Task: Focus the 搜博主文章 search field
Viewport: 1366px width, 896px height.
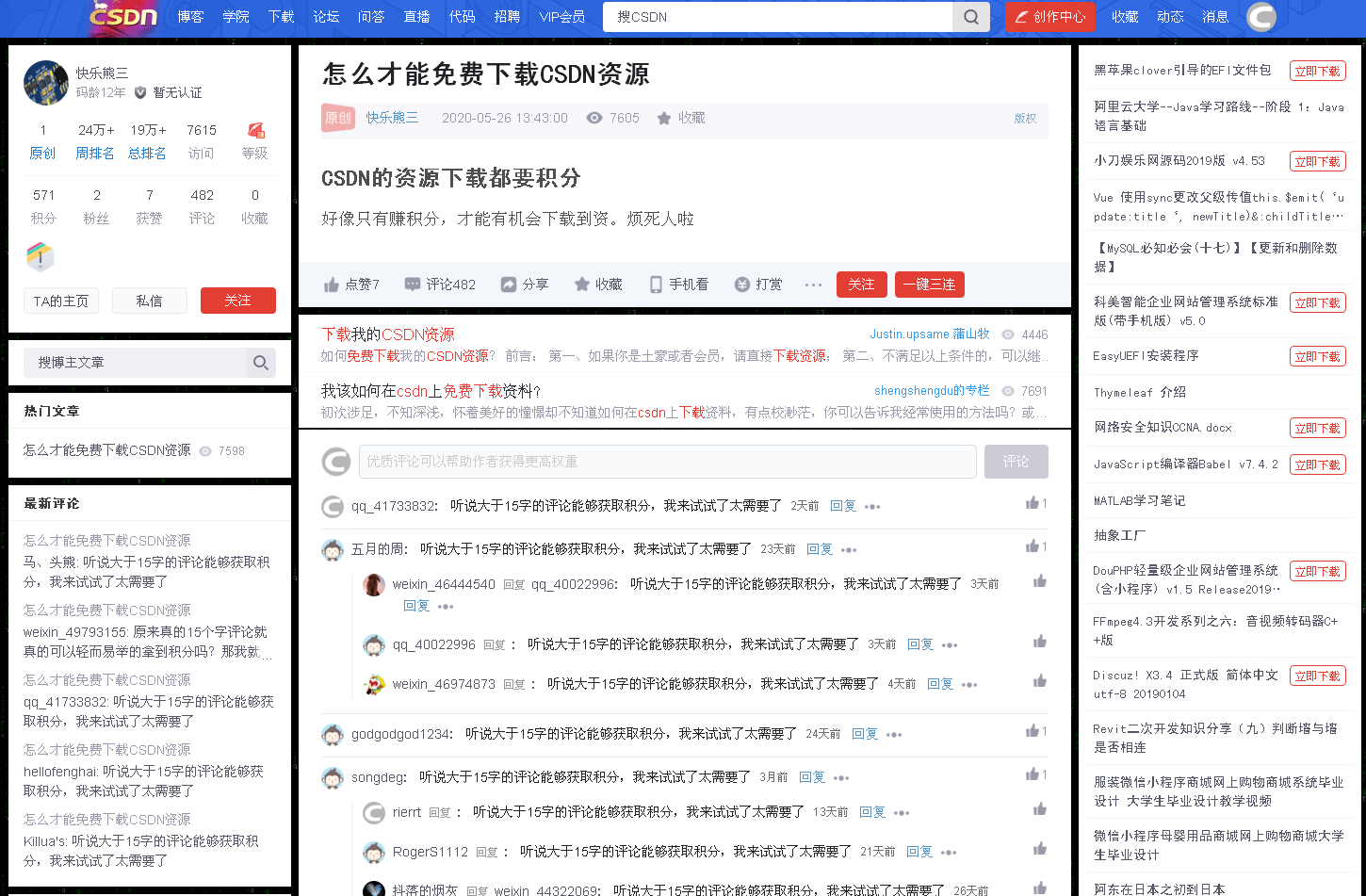Action: pyautogui.click(x=135, y=363)
